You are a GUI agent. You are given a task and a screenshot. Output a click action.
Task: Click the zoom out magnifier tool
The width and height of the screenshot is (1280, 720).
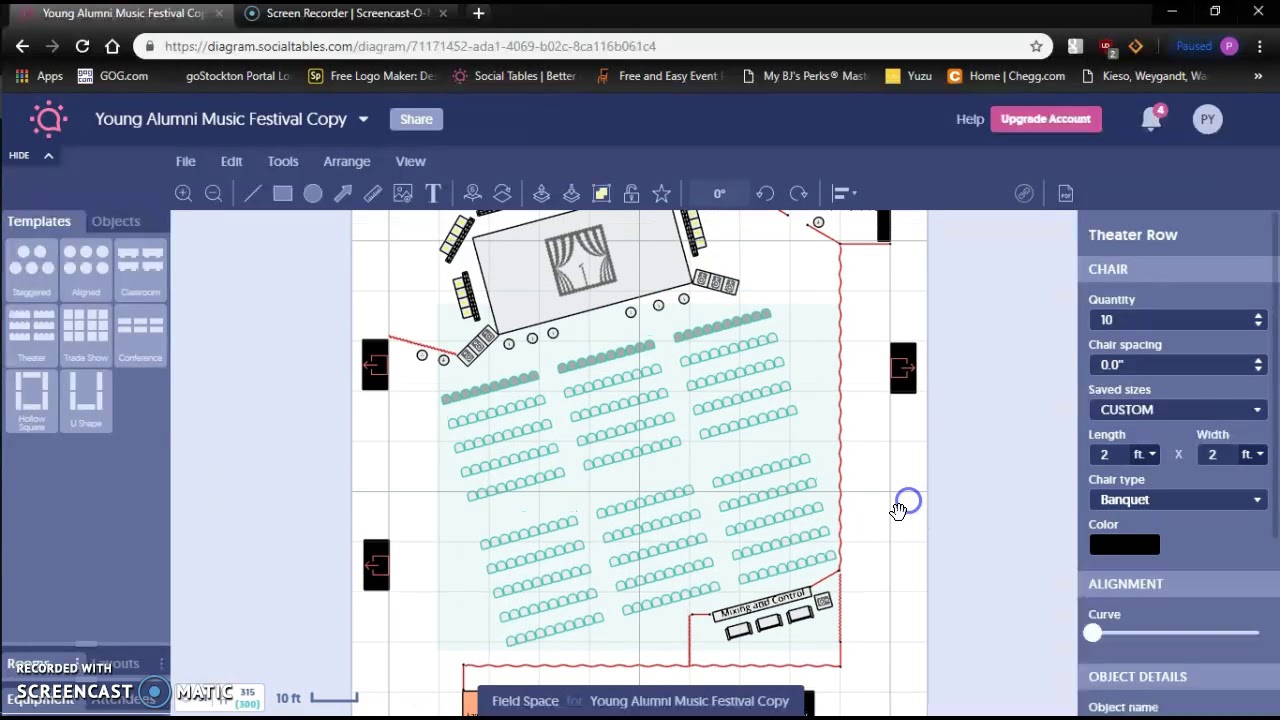point(213,193)
